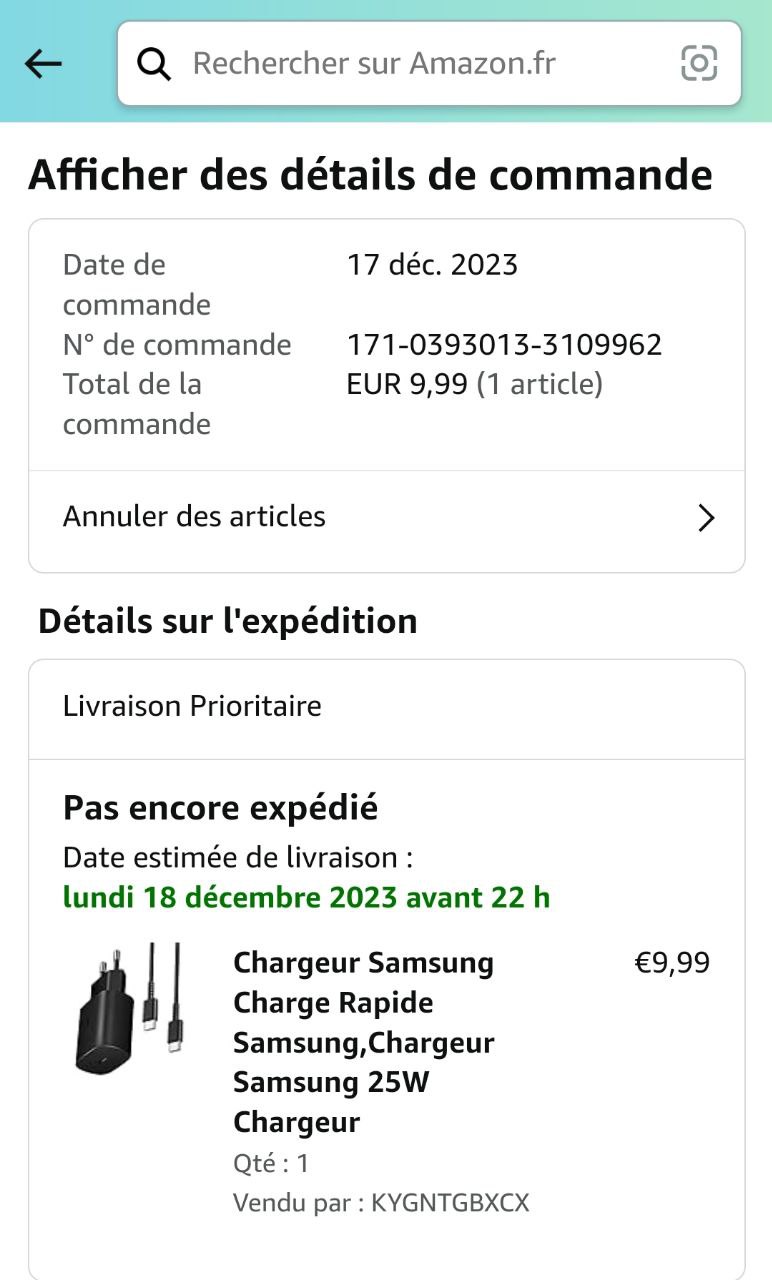
Task: Open Annuler des articles option
Action: [195, 517]
